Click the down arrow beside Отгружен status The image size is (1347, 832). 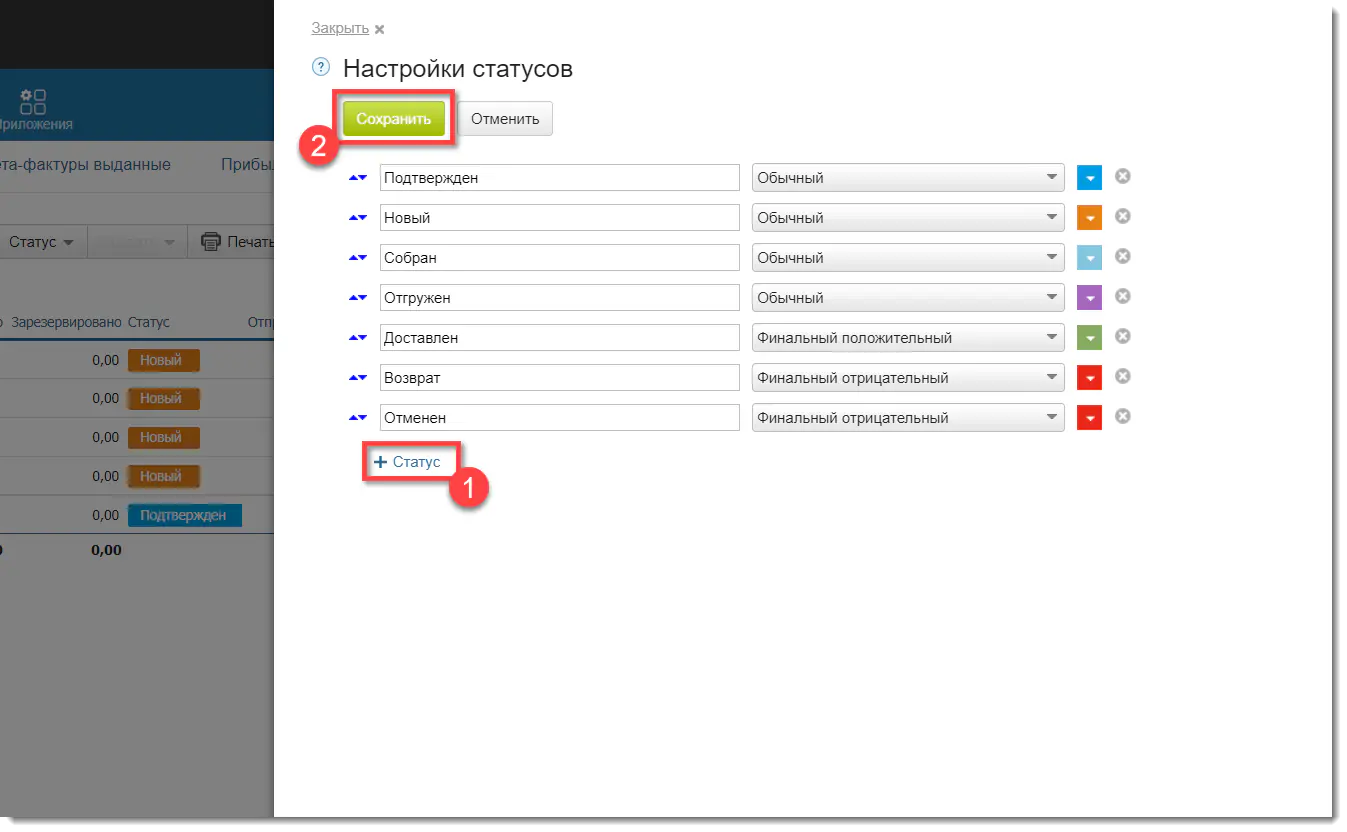click(x=362, y=298)
